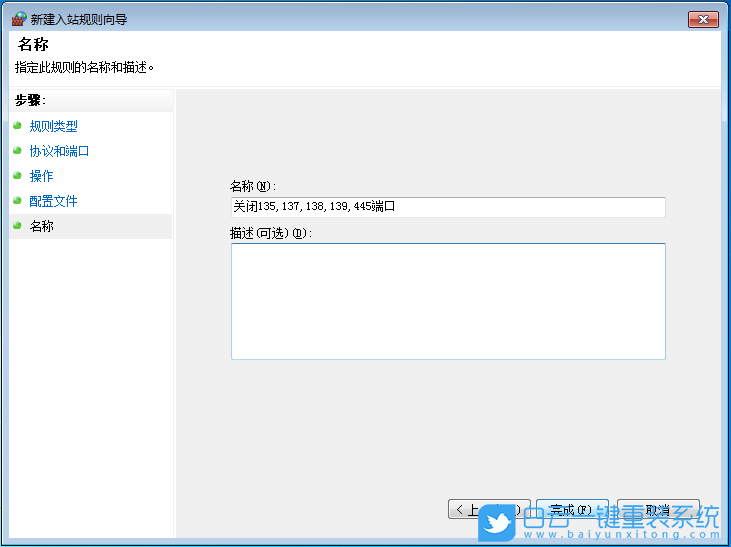731x547 pixels.
Task: Click green bullet beside 规则类型
Action: click(x=17, y=125)
